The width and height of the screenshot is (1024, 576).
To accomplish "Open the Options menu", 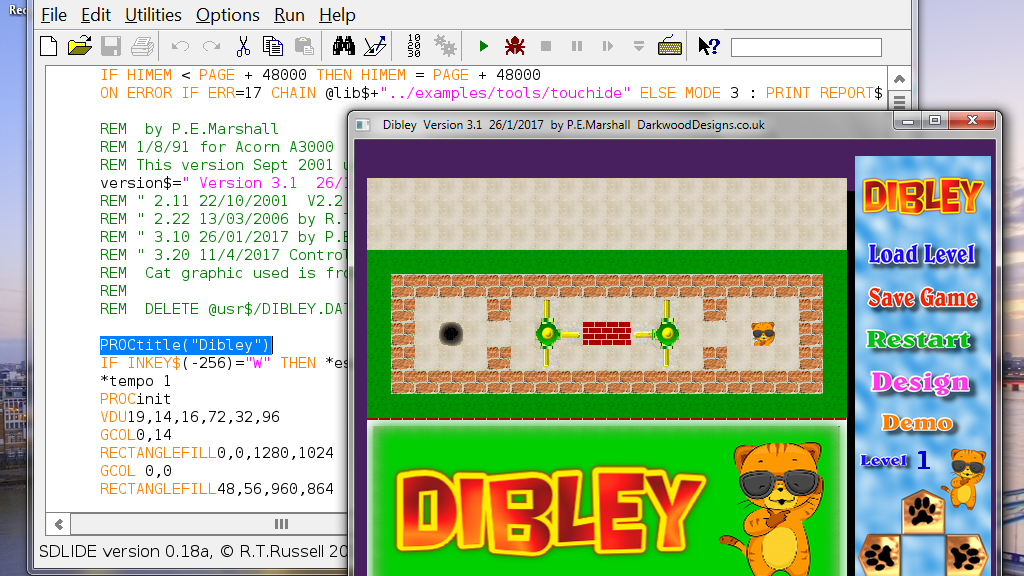I will [227, 15].
